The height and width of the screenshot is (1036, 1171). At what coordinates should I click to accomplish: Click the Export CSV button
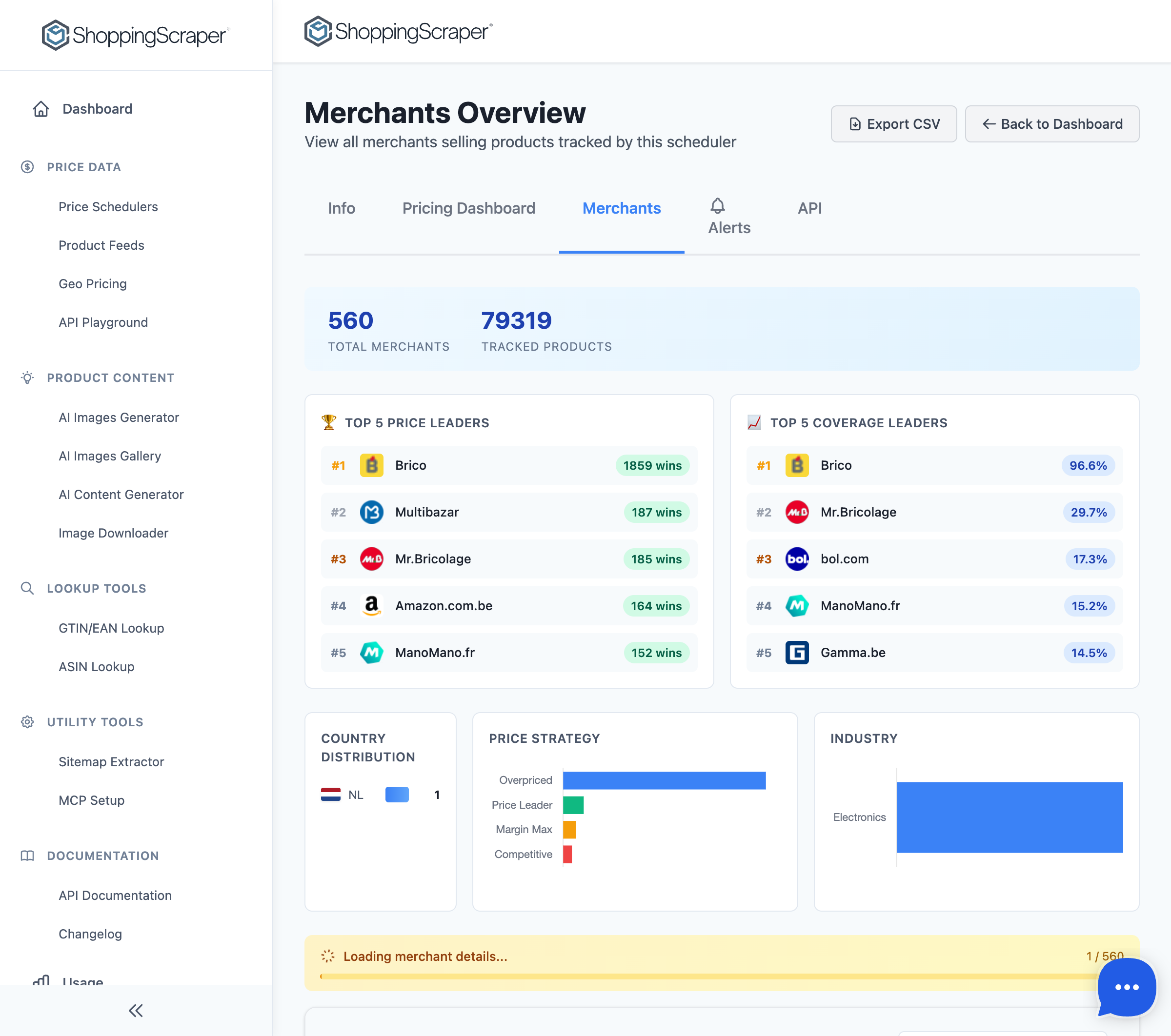click(x=894, y=124)
